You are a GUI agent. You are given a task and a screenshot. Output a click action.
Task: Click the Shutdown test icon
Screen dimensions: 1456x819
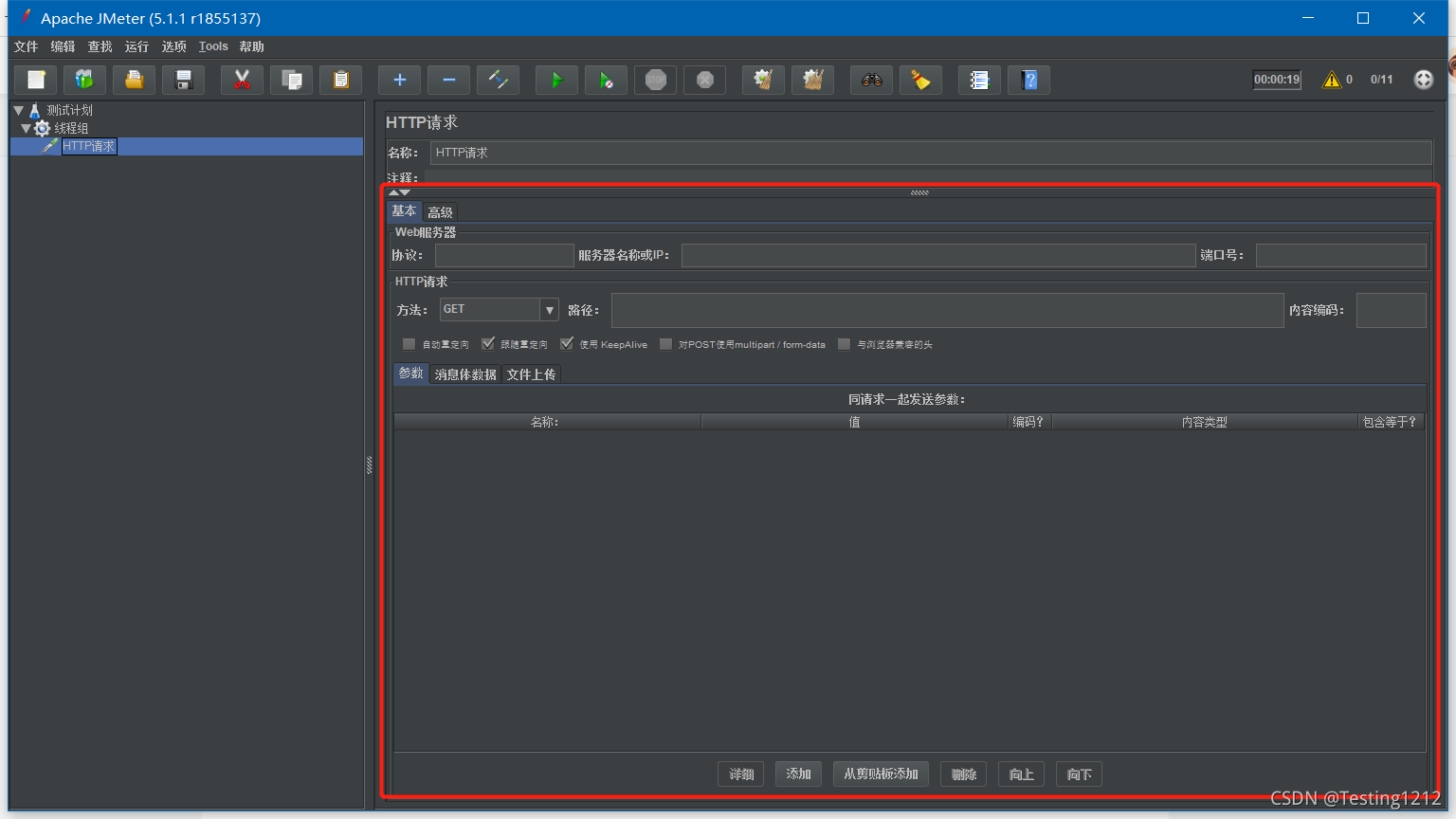point(705,80)
